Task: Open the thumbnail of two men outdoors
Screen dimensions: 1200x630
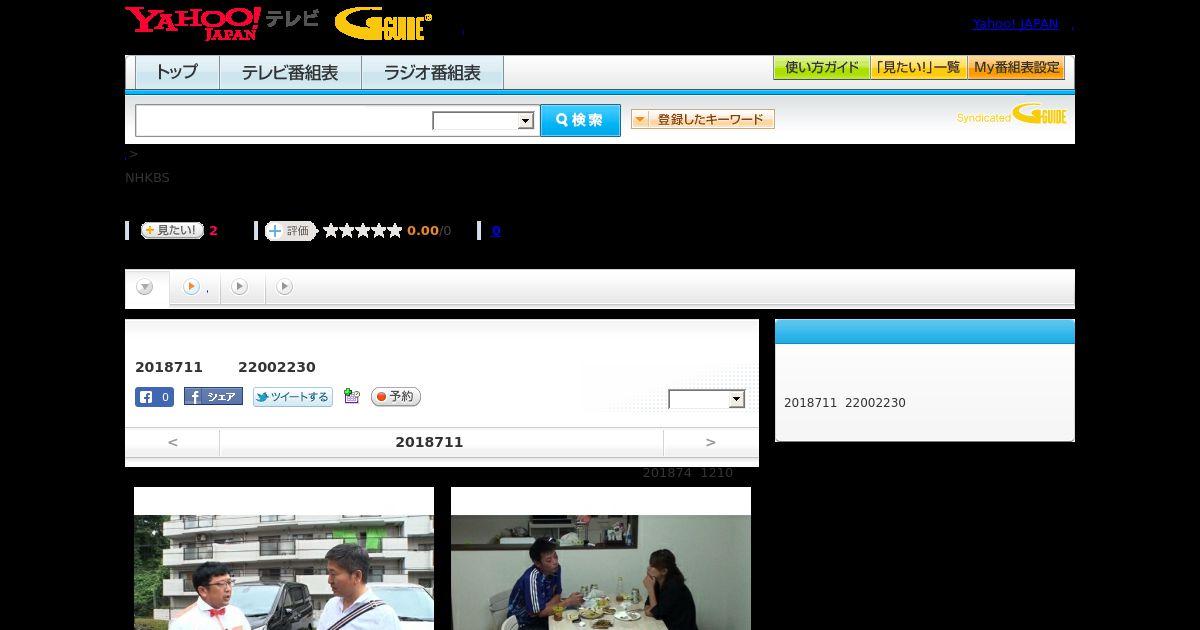Action: click(x=284, y=572)
